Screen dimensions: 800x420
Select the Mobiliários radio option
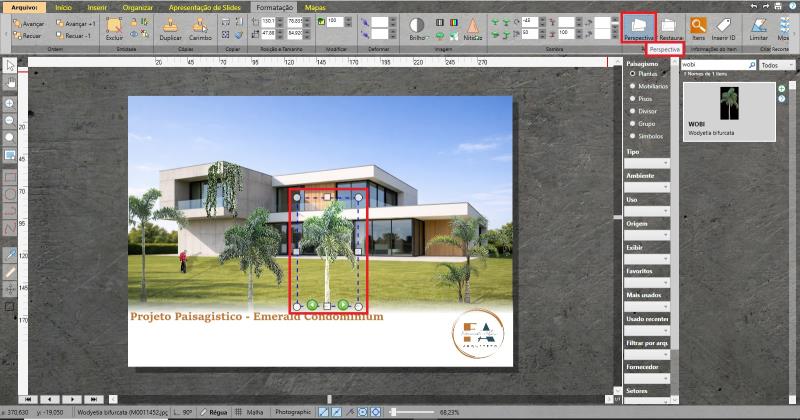[x=632, y=86]
